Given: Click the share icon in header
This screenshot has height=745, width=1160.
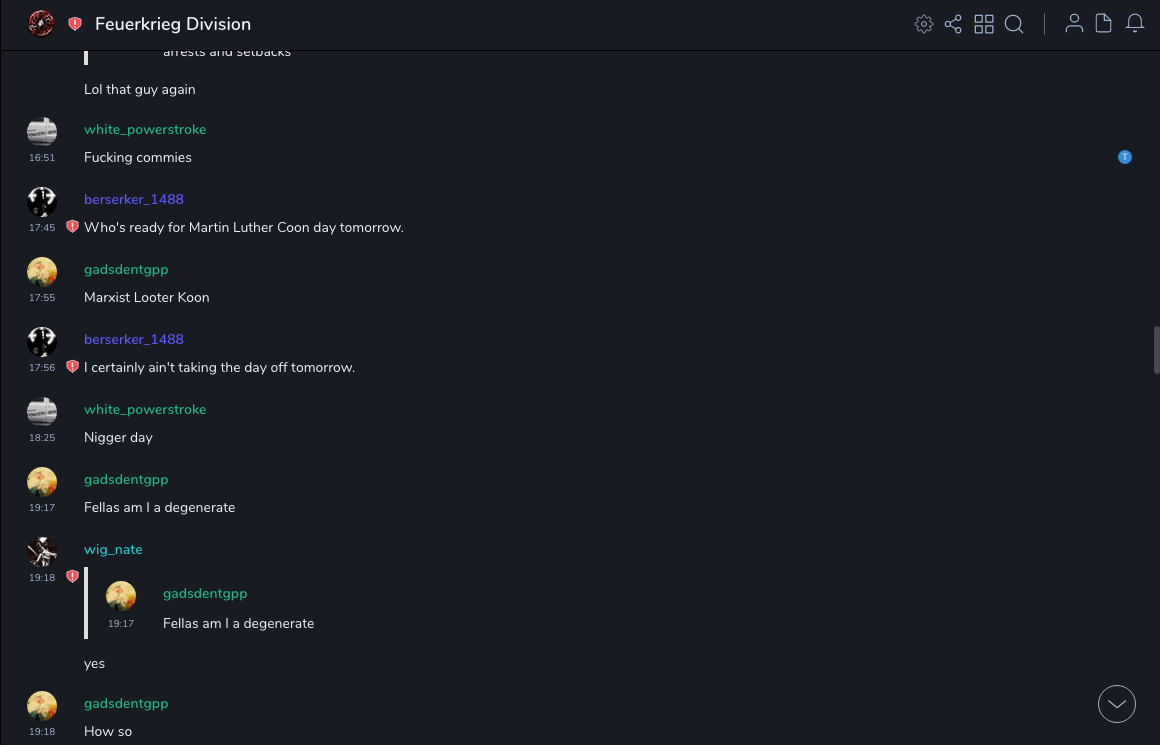Looking at the screenshot, I should point(953,24).
